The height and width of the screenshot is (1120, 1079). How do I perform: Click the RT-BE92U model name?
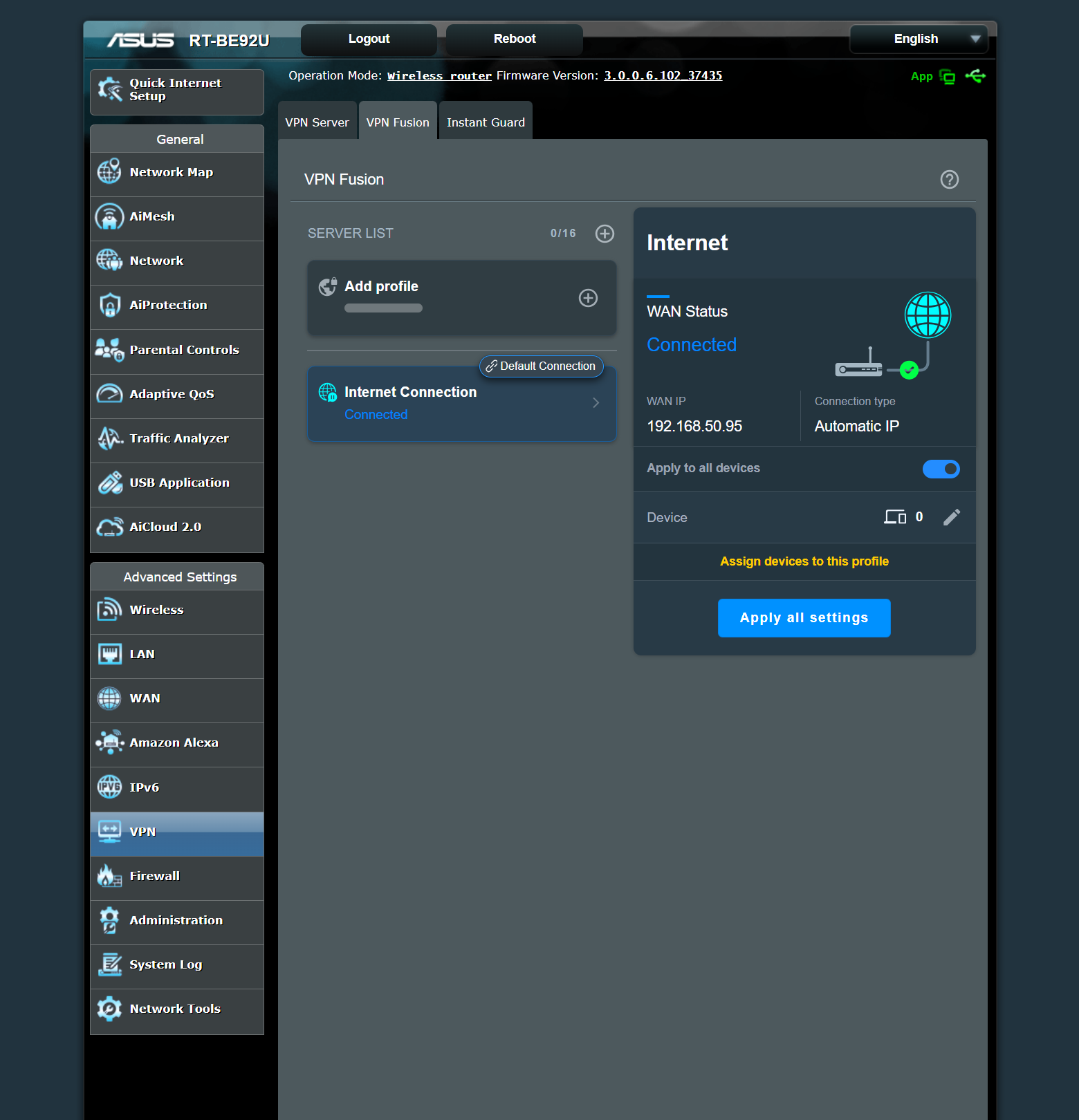coord(229,41)
